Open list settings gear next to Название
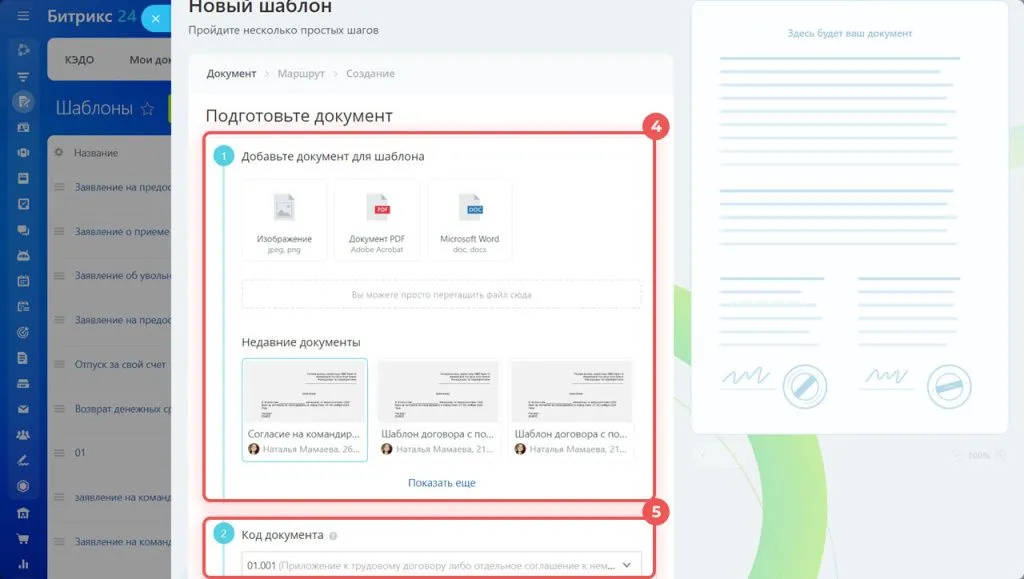 [x=59, y=153]
